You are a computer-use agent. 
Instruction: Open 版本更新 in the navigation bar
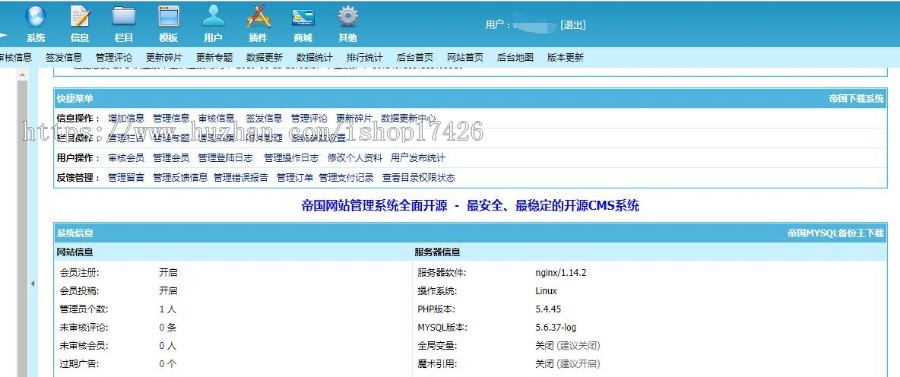point(565,57)
